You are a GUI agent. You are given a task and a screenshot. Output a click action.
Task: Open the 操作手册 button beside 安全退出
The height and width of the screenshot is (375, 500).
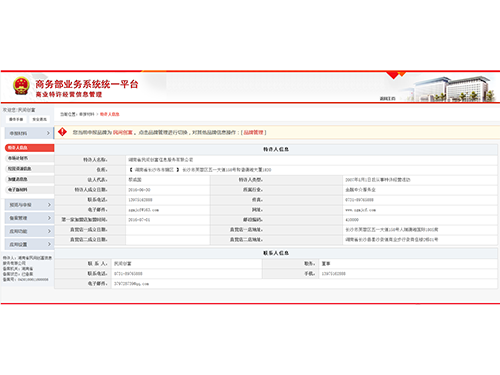tap(16, 119)
